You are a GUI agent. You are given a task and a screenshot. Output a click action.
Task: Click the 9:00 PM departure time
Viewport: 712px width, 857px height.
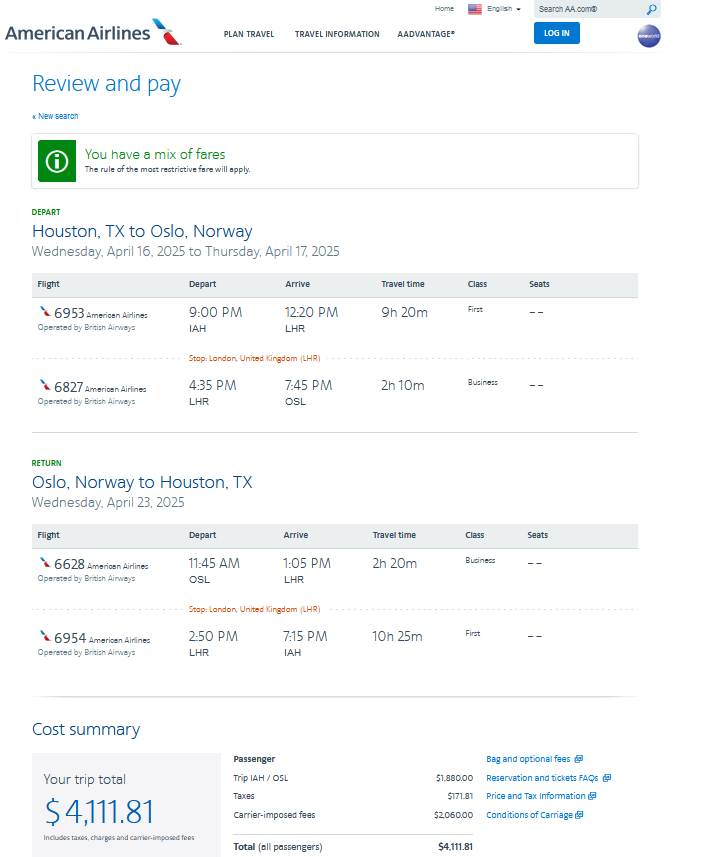tap(215, 312)
